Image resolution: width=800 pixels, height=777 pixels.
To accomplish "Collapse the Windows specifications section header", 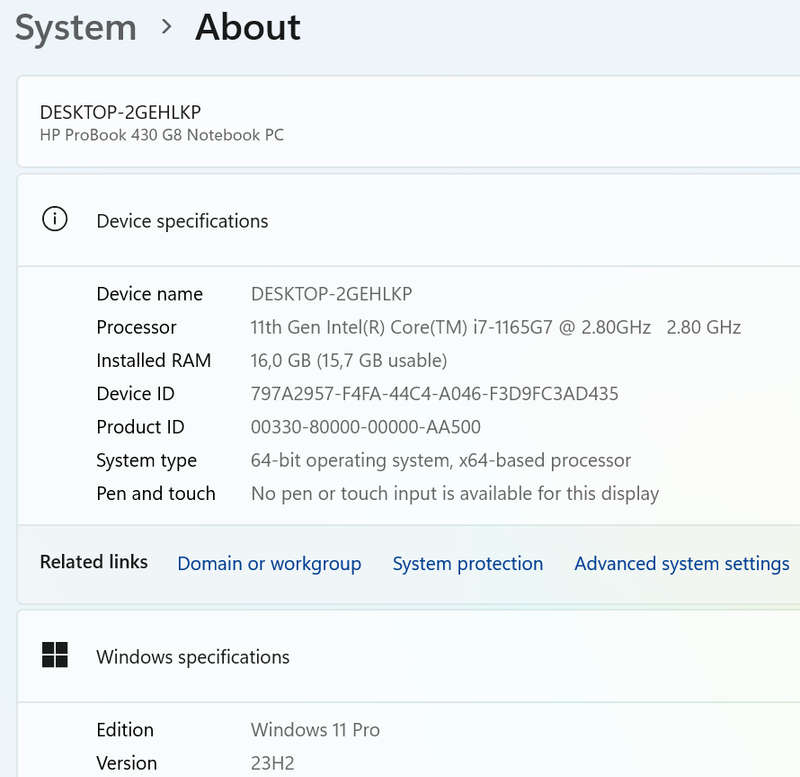I will tap(409, 656).
